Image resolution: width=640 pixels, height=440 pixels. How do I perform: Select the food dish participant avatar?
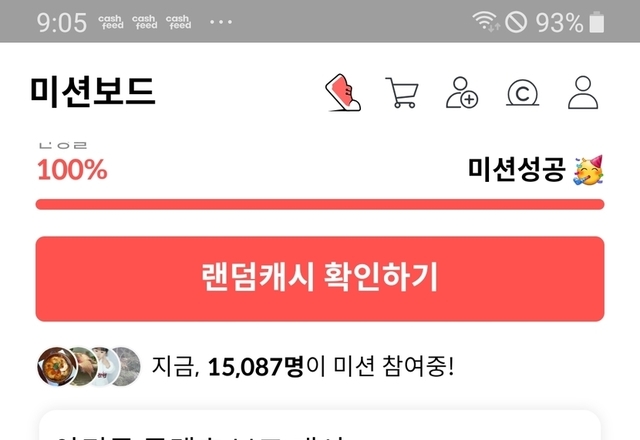tap(57, 366)
